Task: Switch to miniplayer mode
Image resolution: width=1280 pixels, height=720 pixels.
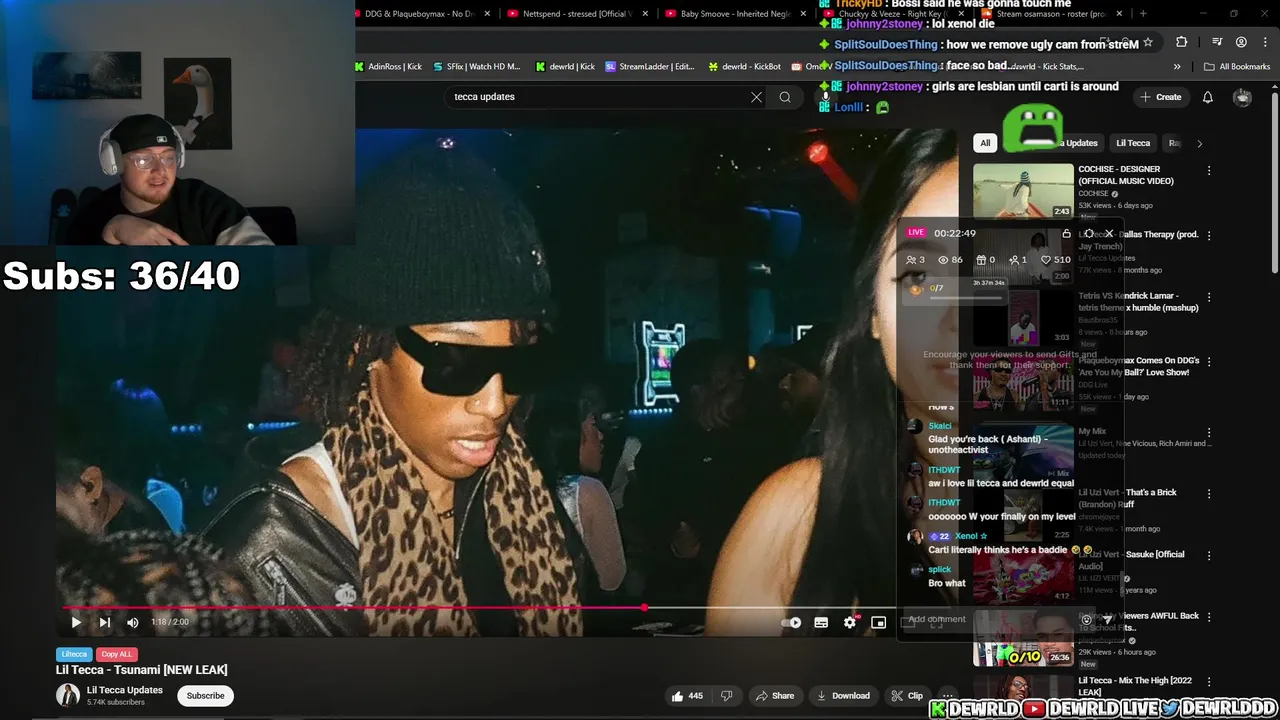Action: point(878,622)
